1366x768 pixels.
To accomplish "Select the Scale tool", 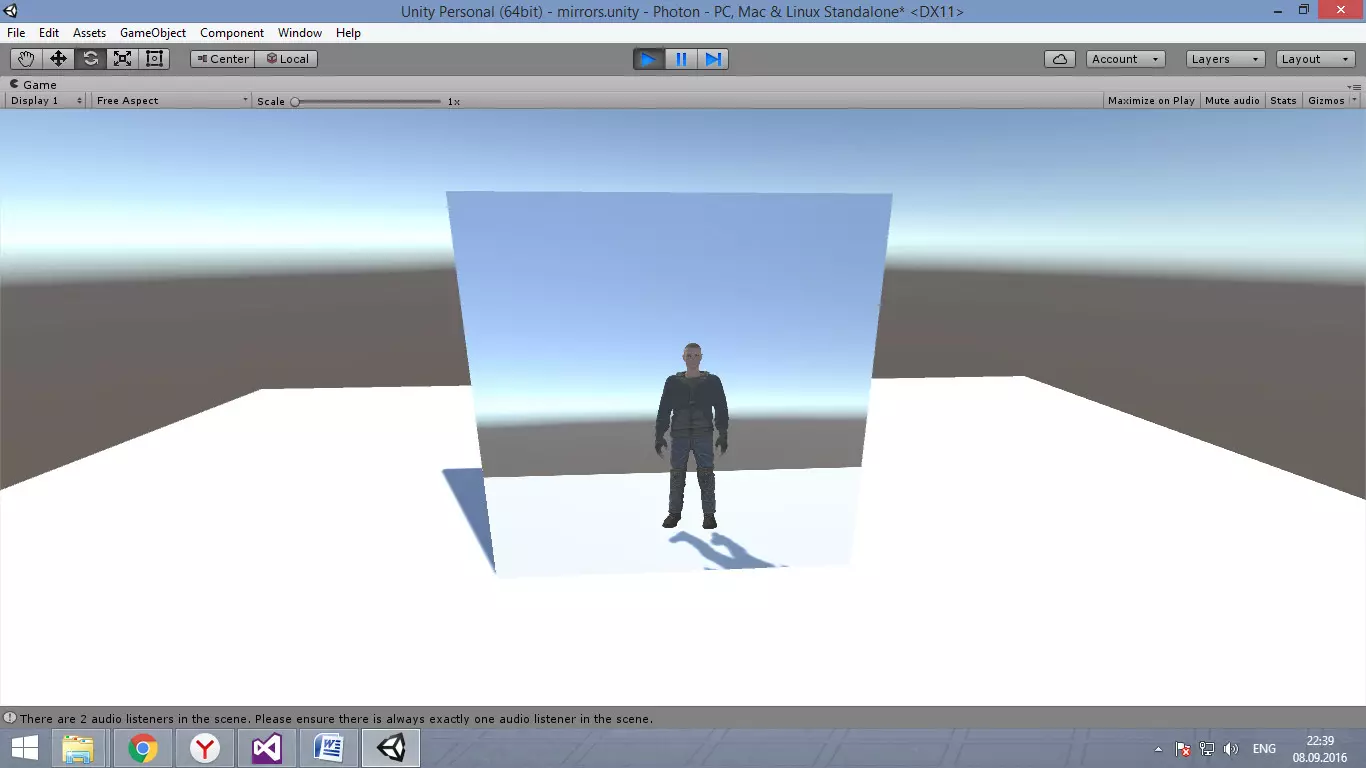I will [122, 59].
